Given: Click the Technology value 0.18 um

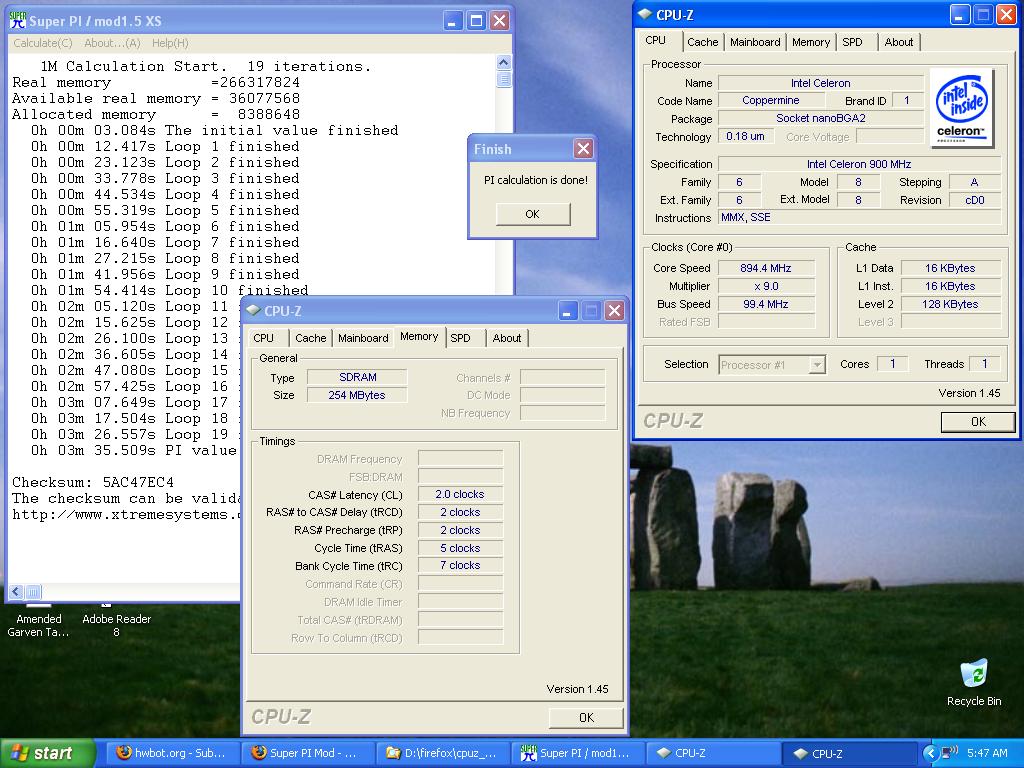Looking at the screenshot, I should pos(746,136).
